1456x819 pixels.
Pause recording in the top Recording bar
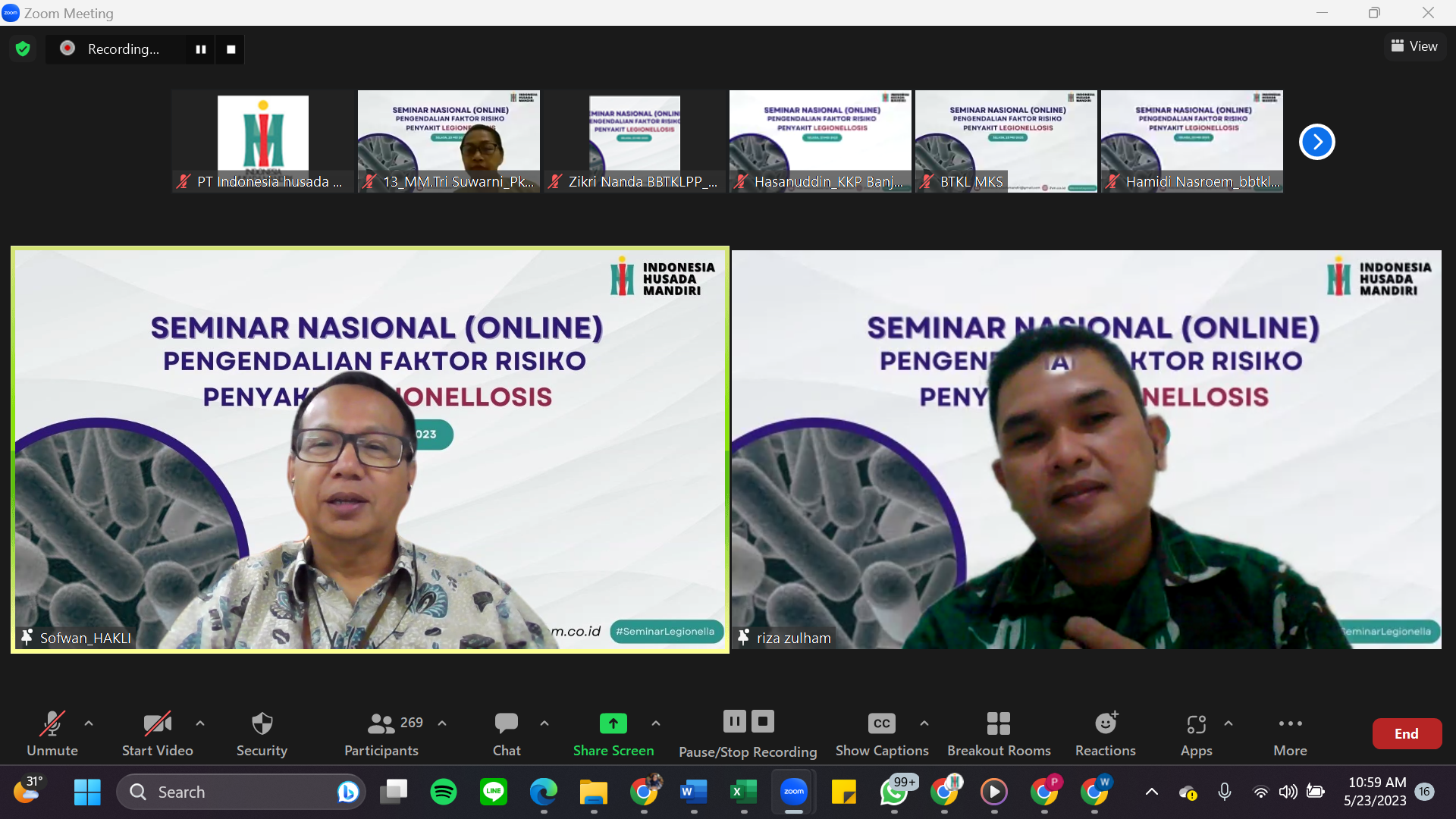coord(201,49)
